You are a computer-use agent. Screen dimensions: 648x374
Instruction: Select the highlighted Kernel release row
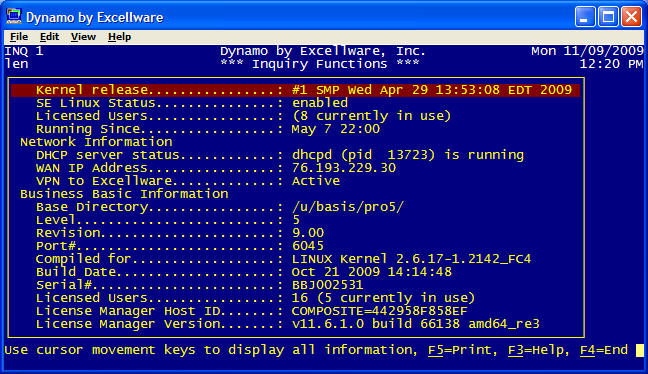tap(295, 90)
